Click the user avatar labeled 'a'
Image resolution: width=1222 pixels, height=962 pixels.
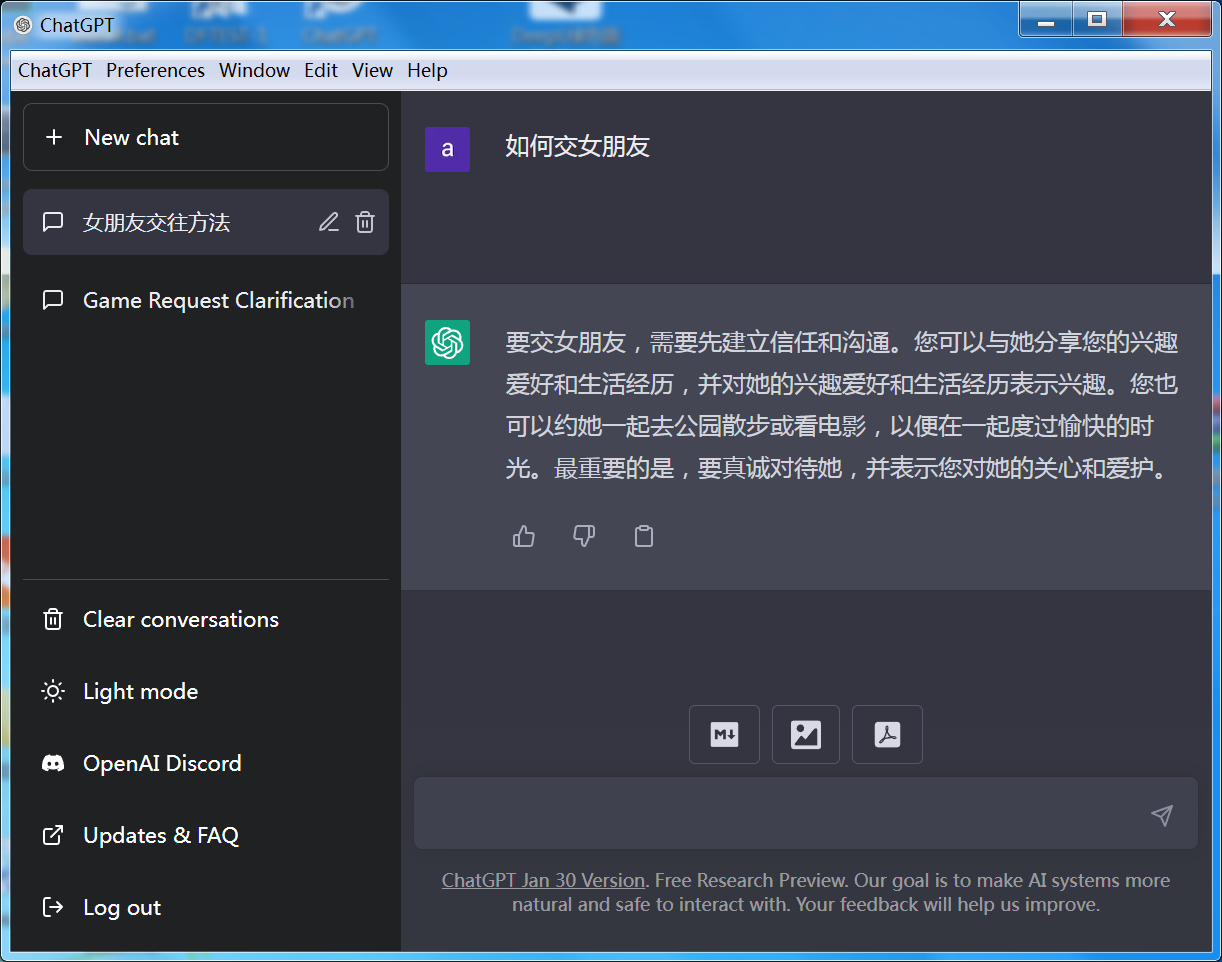[x=447, y=149]
